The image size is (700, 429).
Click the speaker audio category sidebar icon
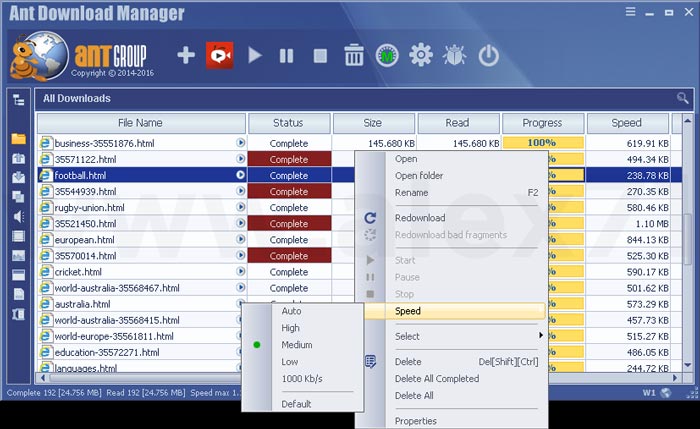[x=18, y=217]
